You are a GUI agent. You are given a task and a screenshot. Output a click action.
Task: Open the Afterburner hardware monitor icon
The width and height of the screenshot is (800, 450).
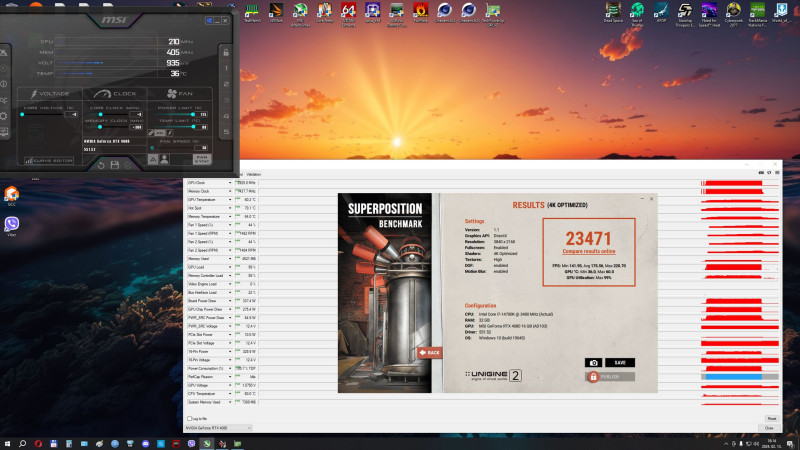click(4, 133)
